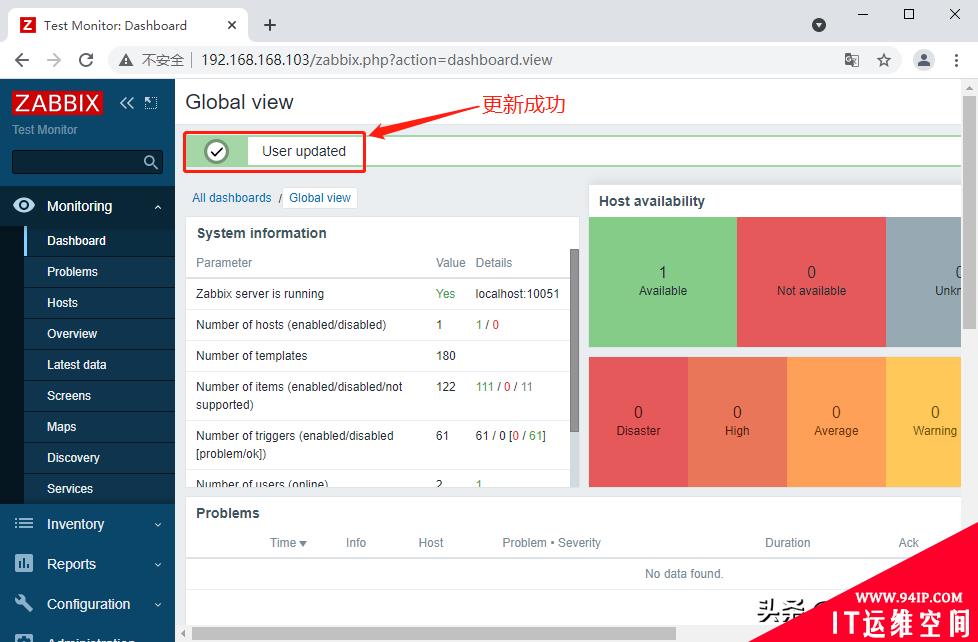Click green Available host tile
Viewport: 978px width, 642px height.
pyautogui.click(x=662, y=281)
